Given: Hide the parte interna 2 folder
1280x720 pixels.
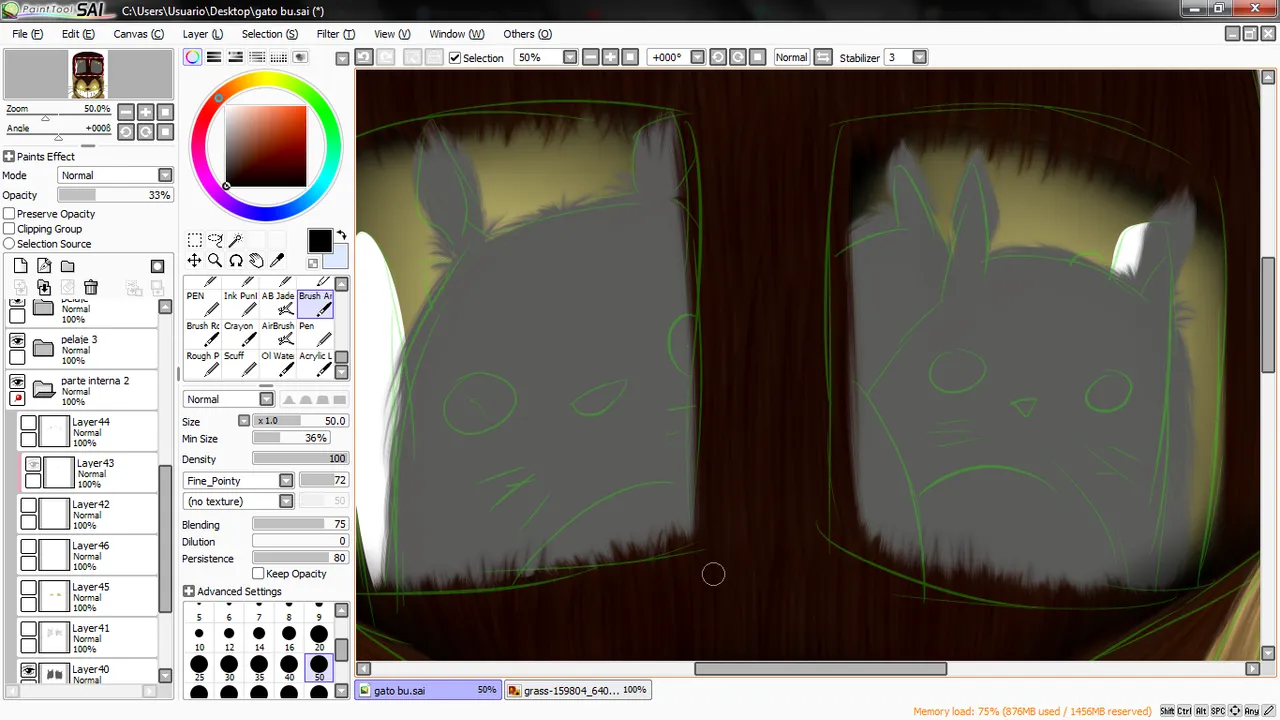Looking at the screenshot, I should pyautogui.click(x=17, y=382).
